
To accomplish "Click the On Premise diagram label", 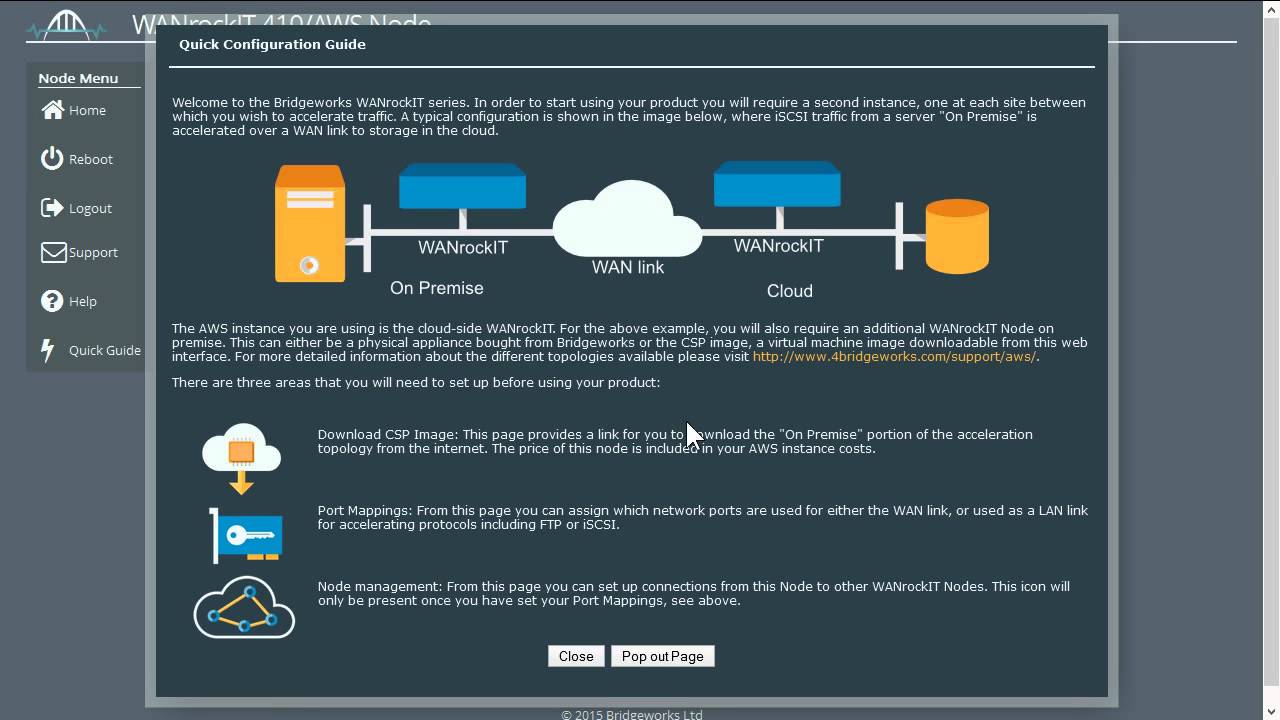I will [x=437, y=288].
